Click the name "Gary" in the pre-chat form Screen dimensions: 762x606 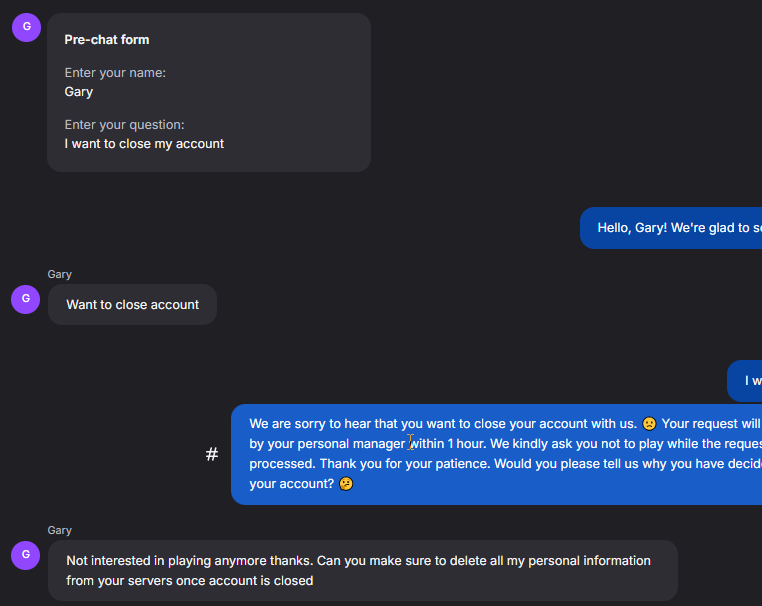79,92
